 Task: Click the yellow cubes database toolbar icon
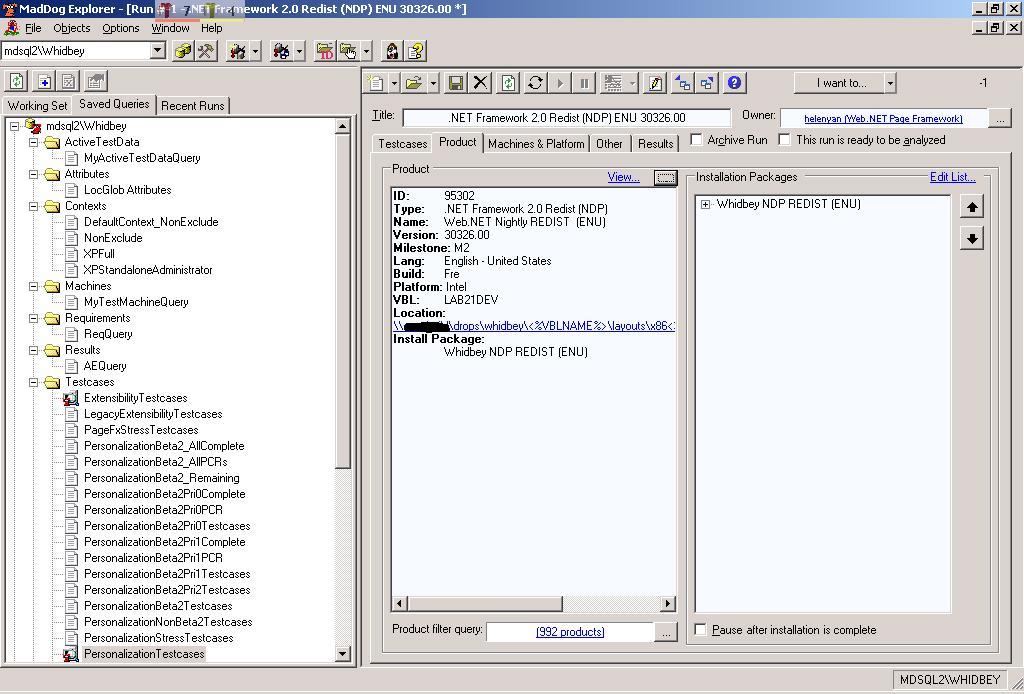(183, 51)
